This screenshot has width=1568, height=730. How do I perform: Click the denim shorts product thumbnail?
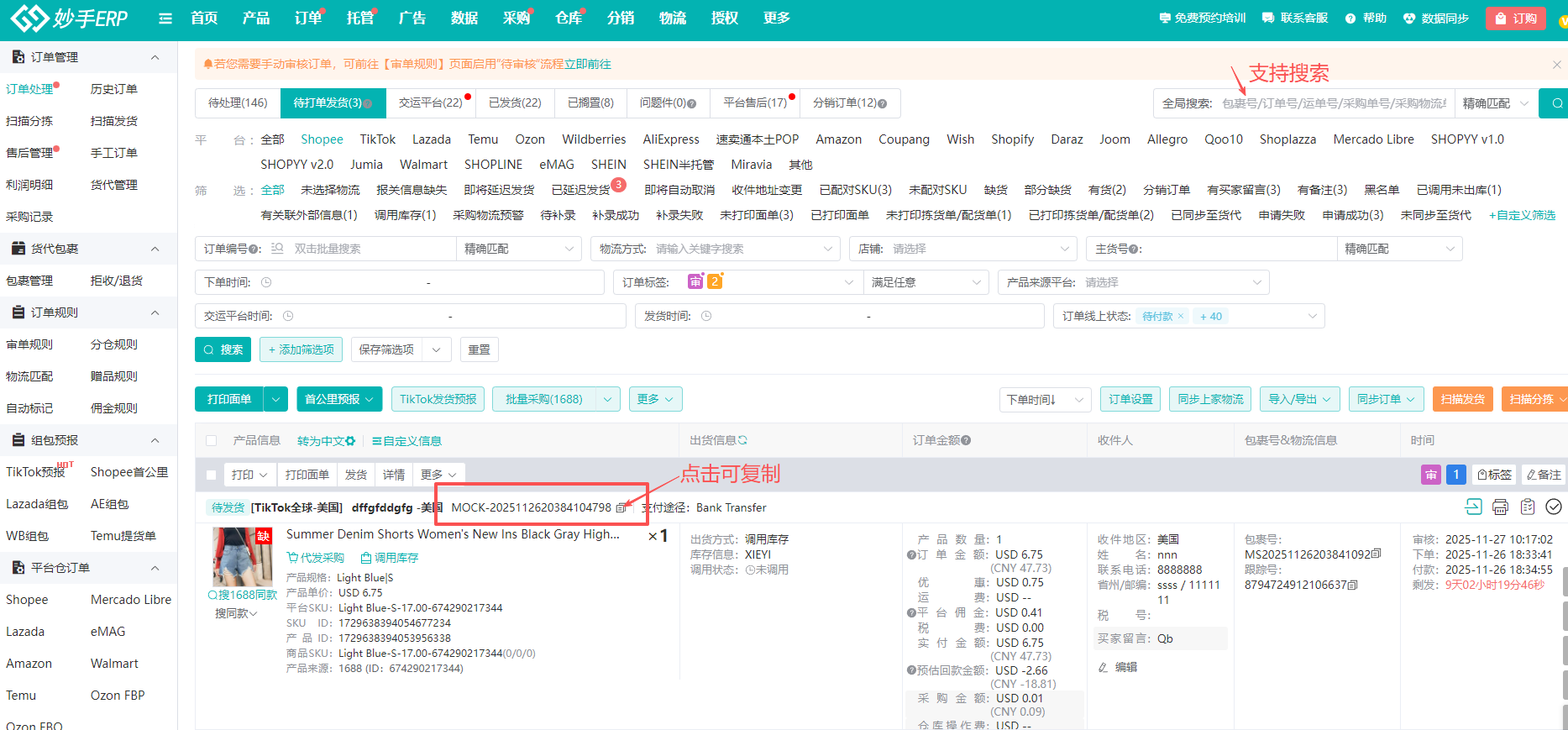243,557
